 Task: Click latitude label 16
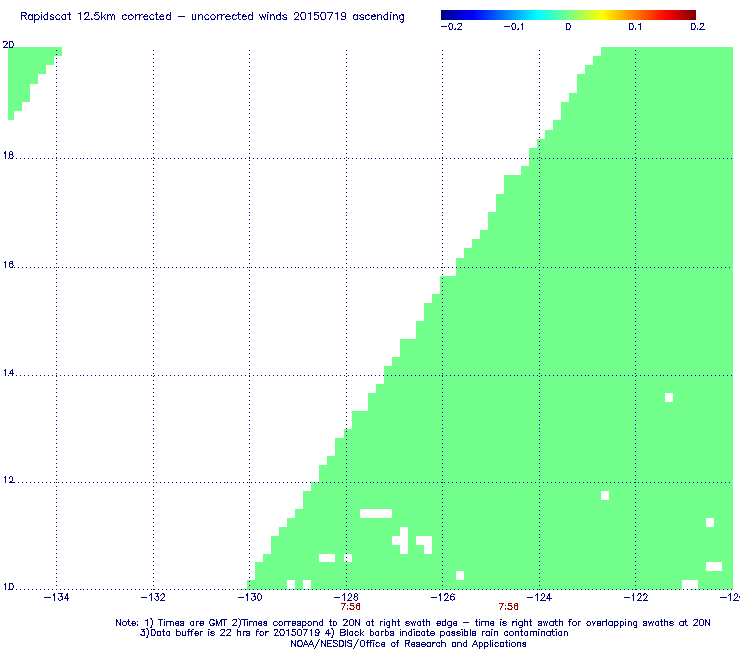[8, 265]
